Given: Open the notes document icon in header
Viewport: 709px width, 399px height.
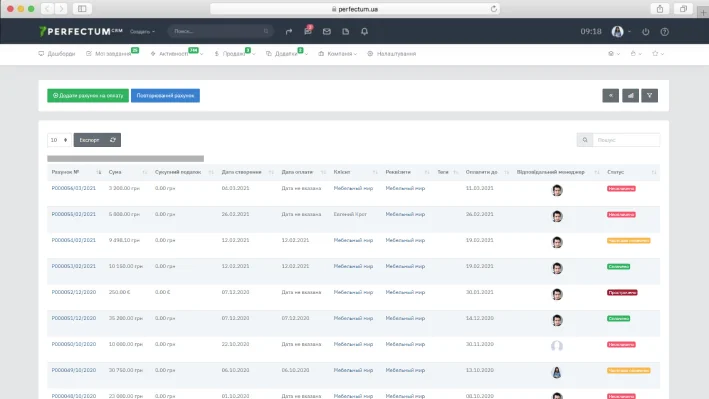Looking at the screenshot, I should [345, 31].
